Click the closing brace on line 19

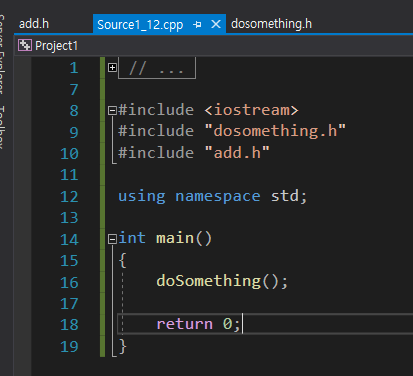click(123, 346)
